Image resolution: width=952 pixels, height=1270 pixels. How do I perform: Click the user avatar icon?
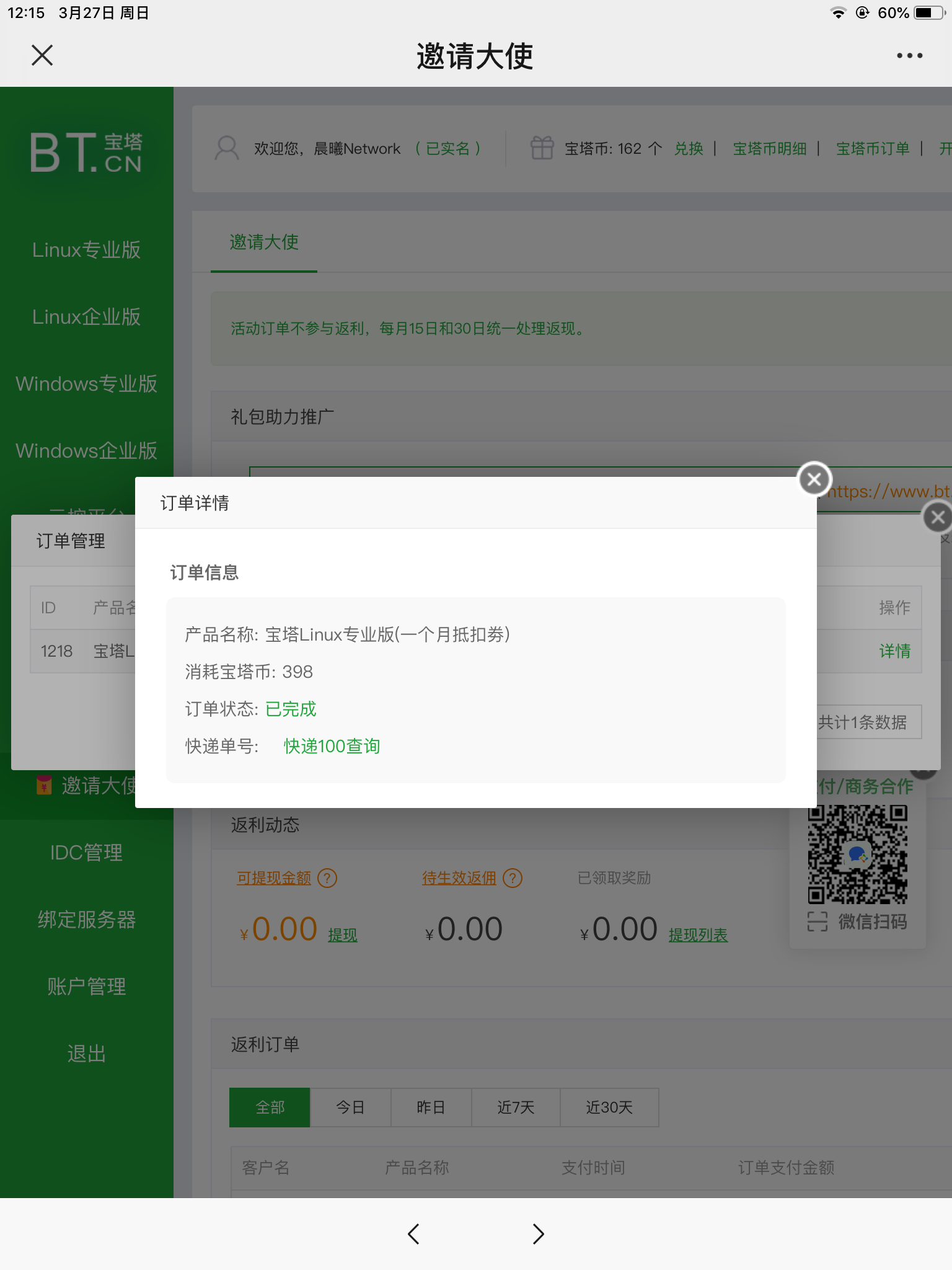(x=226, y=148)
